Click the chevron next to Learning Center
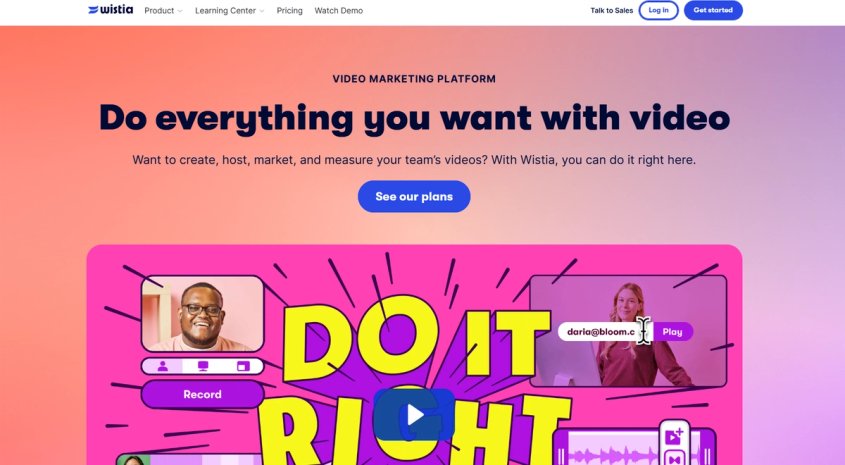The image size is (845, 465). [x=262, y=11]
